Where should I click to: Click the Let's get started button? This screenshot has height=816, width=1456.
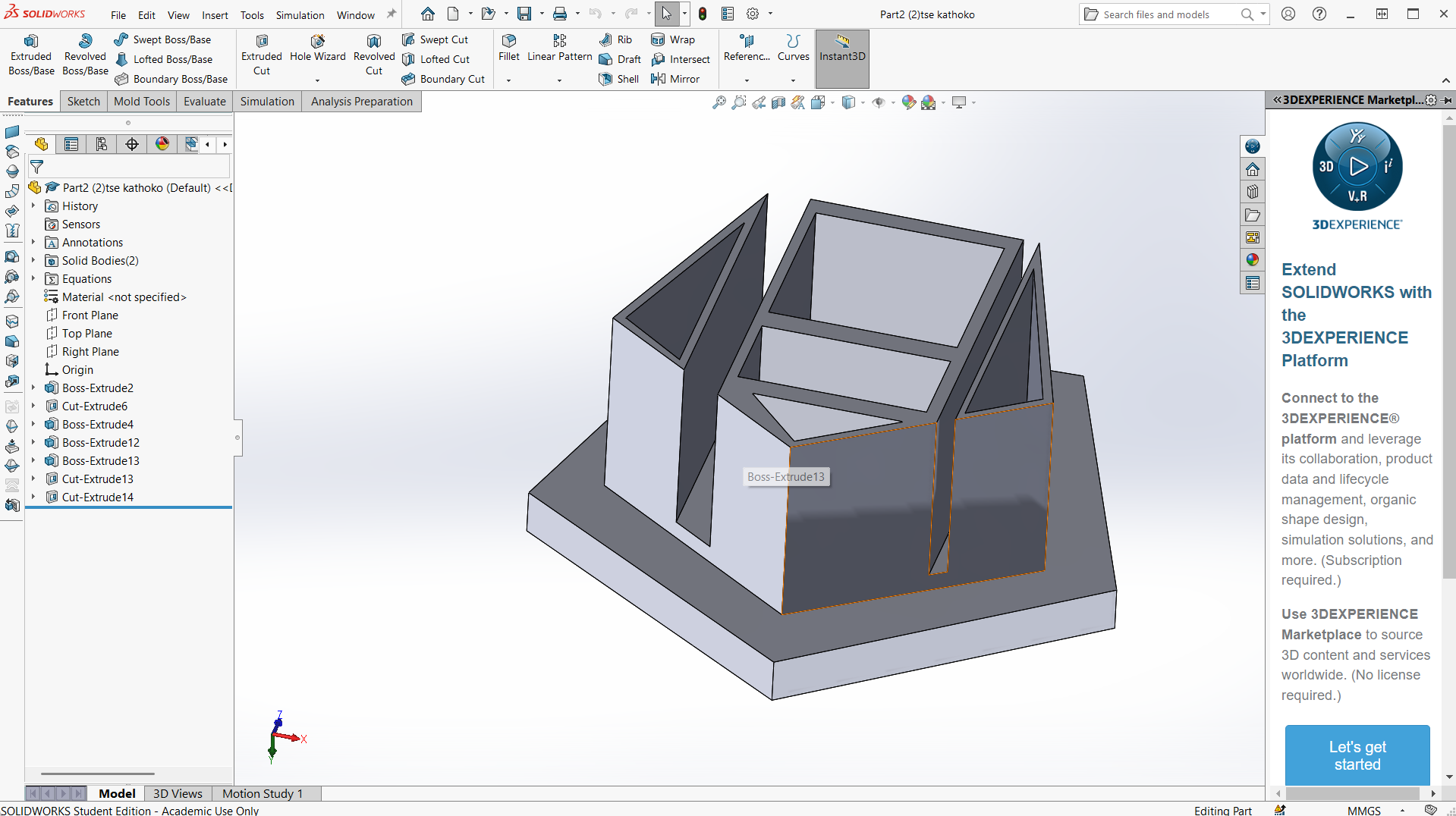click(1357, 755)
